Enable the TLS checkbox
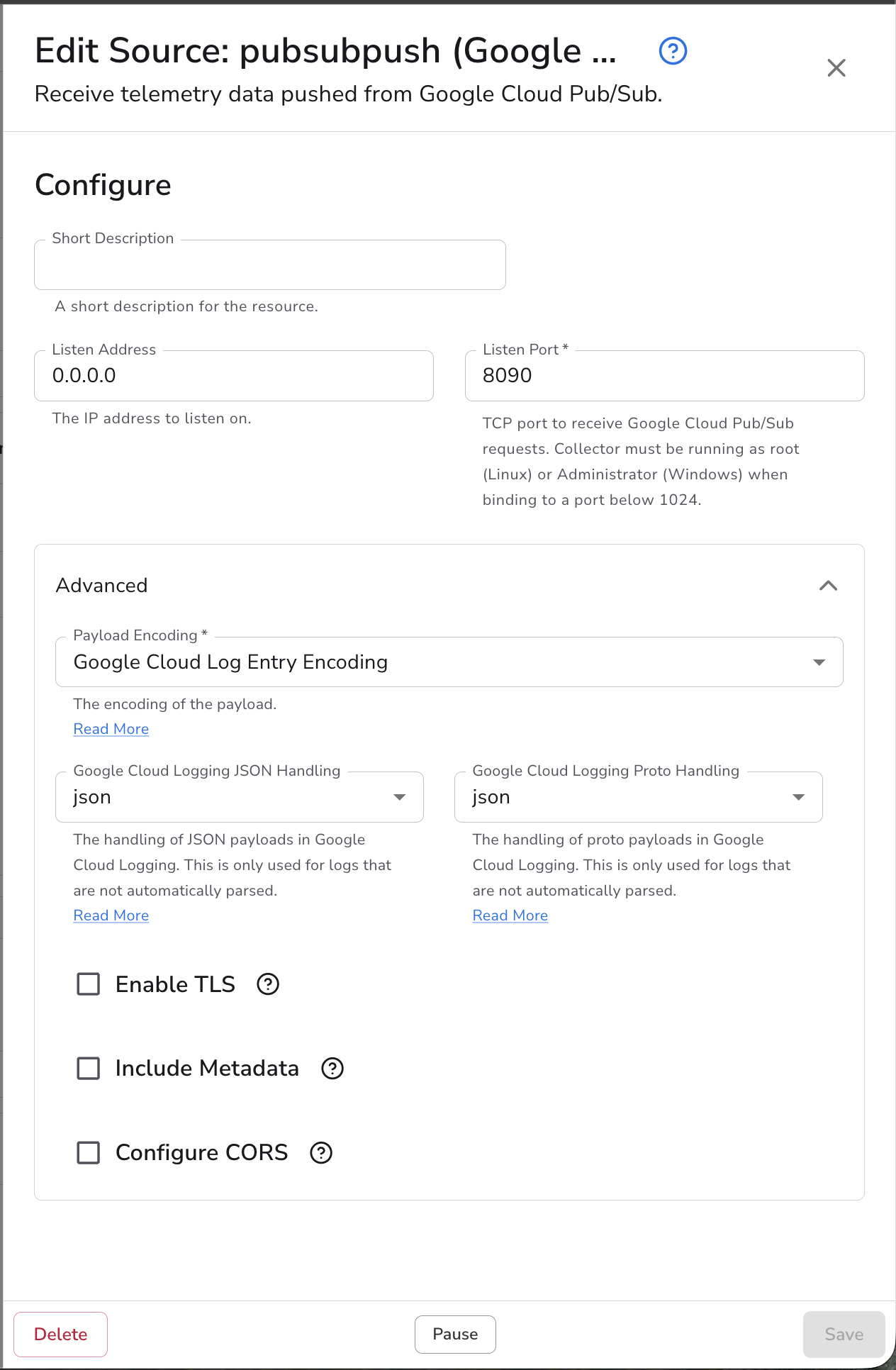The width and height of the screenshot is (896, 1370). click(89, 984)
